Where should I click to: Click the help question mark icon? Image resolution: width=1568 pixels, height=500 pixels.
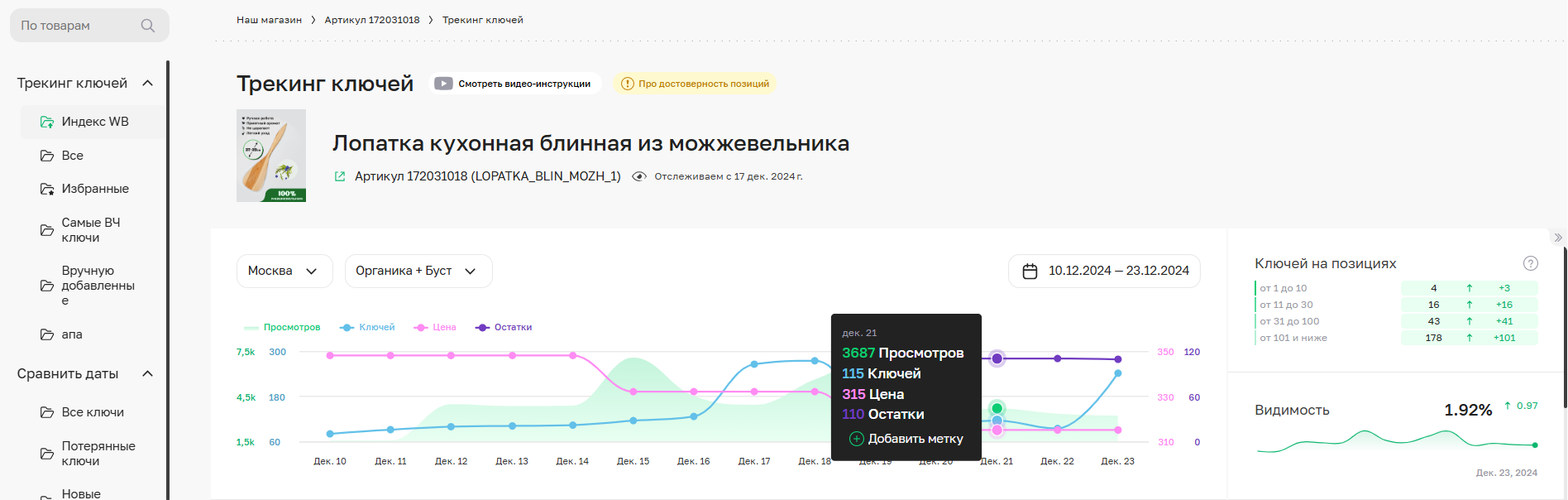1530,263
